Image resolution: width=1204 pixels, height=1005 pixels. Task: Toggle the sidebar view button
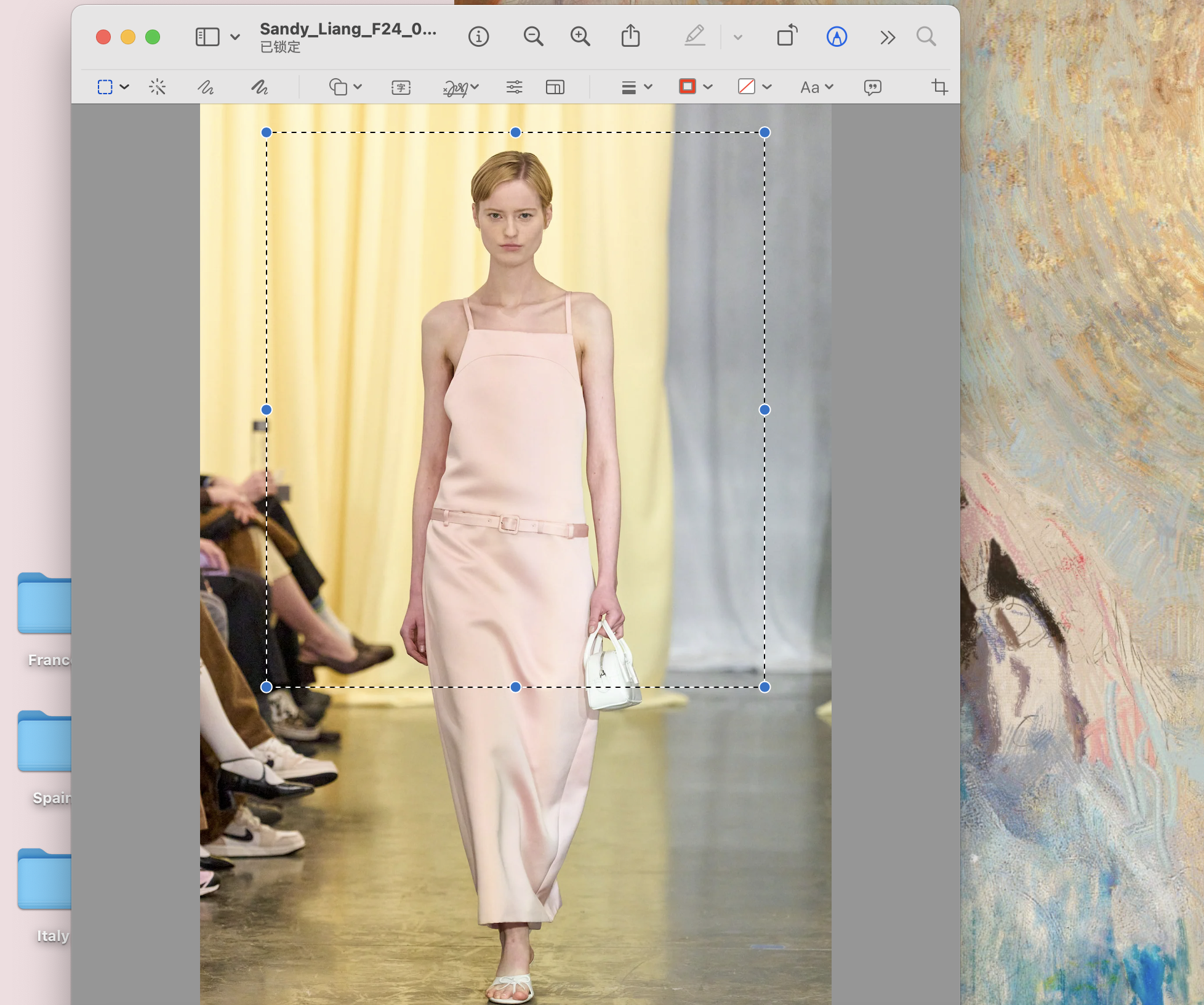207,37
